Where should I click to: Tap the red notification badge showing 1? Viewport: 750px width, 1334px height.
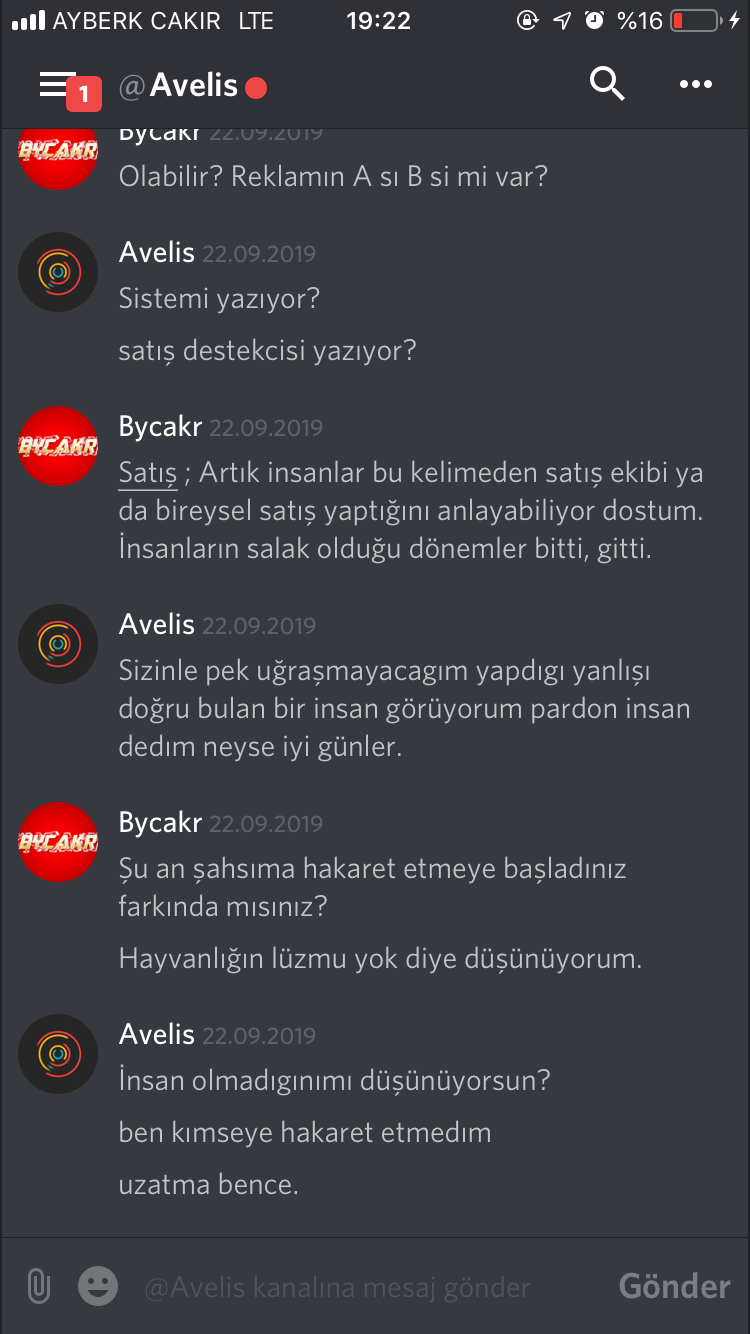(x=84, y=94)
